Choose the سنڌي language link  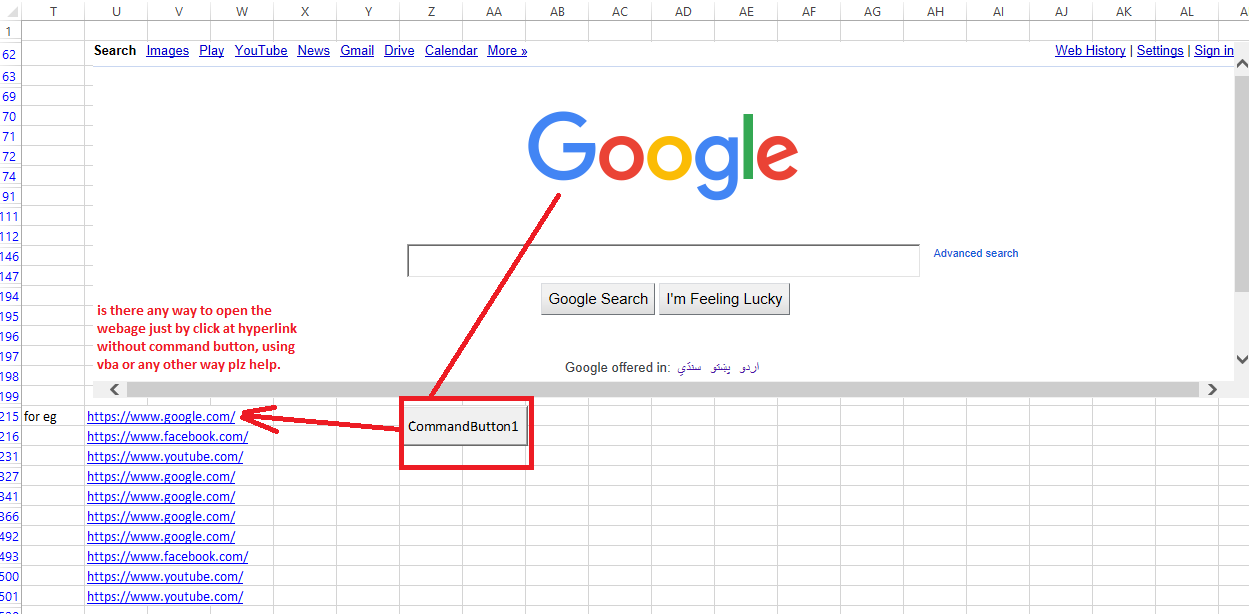(687, 368)
